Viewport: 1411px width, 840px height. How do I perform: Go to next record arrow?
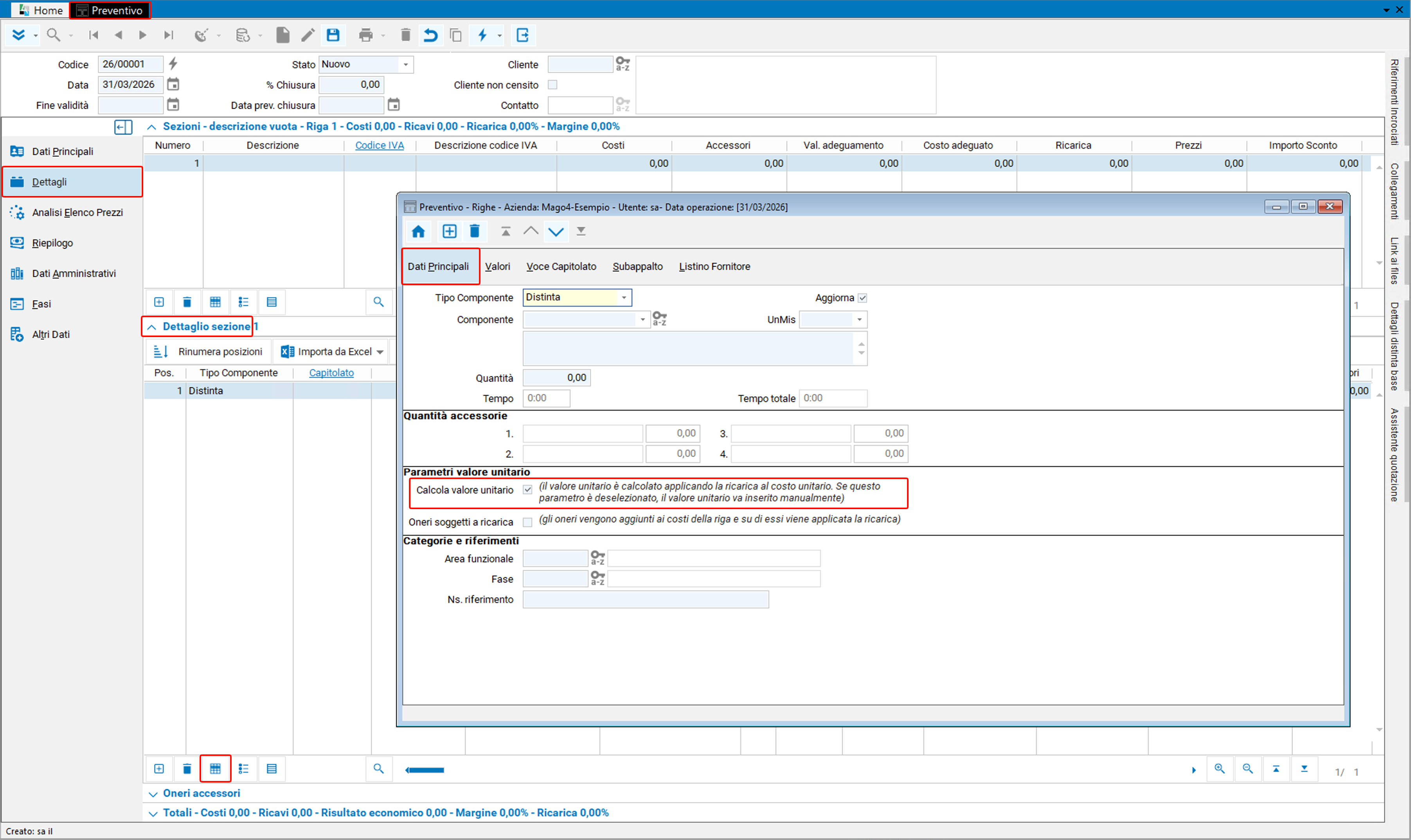(143, 35)
